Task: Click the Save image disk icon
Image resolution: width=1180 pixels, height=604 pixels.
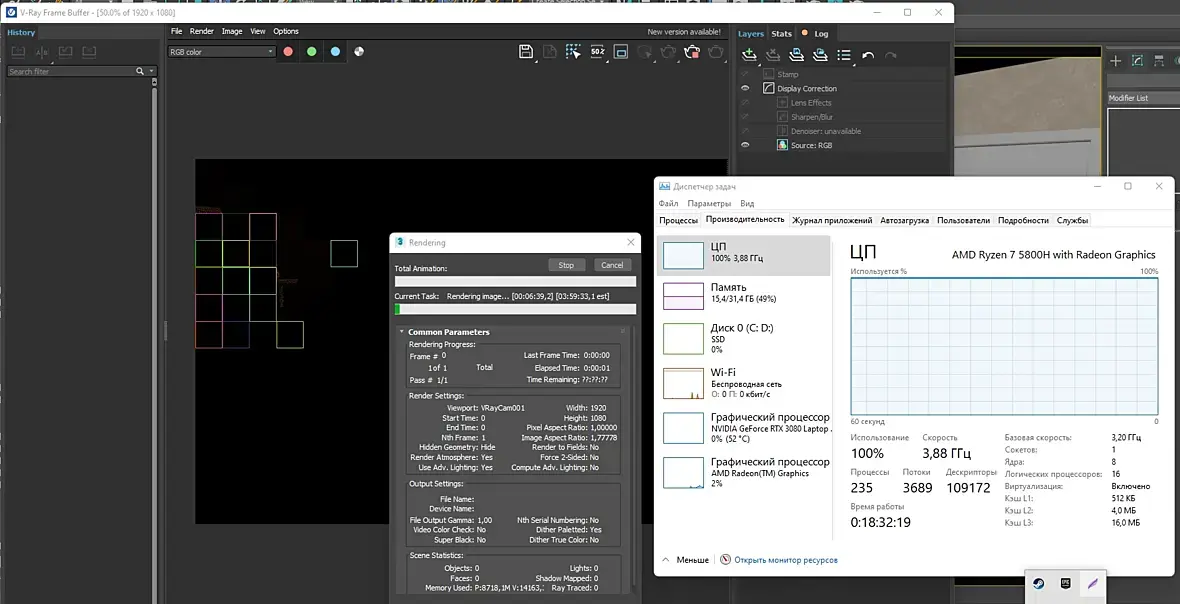Action: click(526, 51)
